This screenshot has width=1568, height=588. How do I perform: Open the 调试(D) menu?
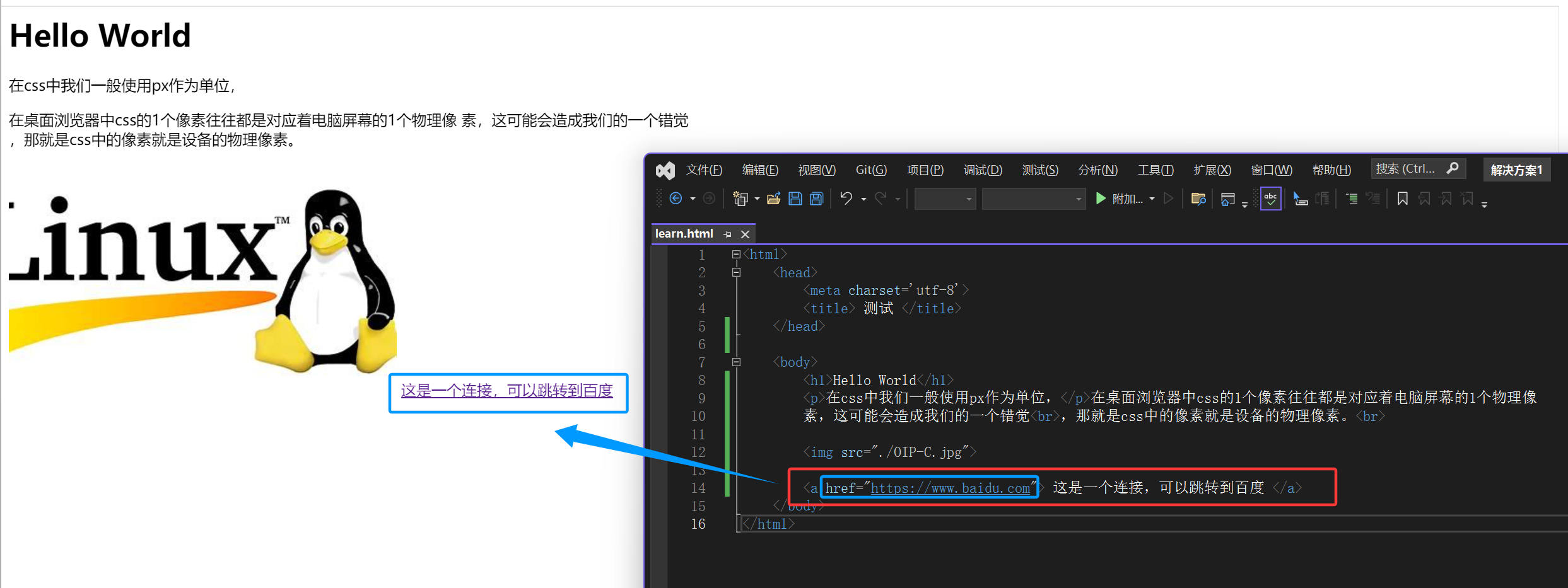tap(983, 170)
